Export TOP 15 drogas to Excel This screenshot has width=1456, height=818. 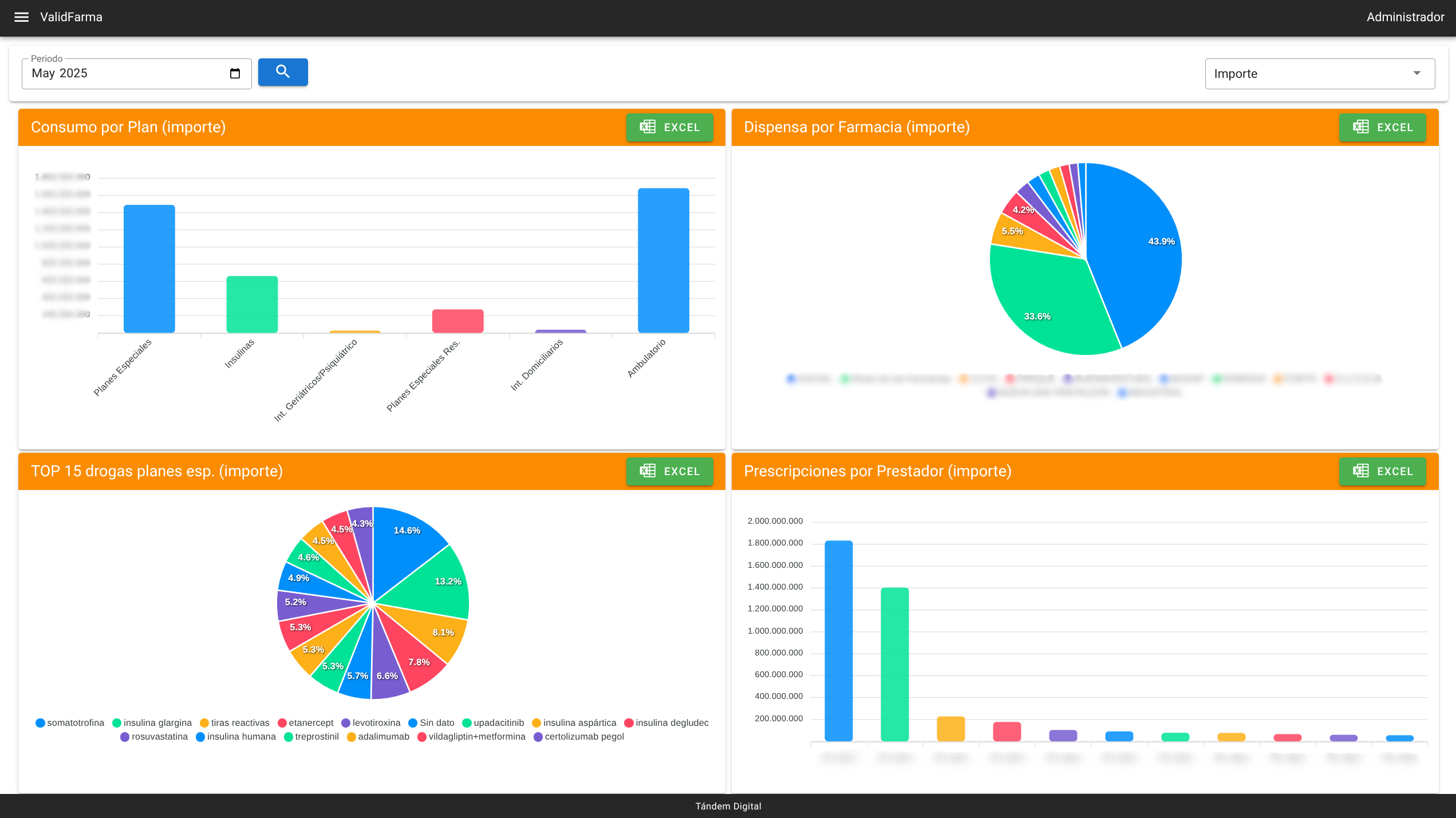pos(669,471)
